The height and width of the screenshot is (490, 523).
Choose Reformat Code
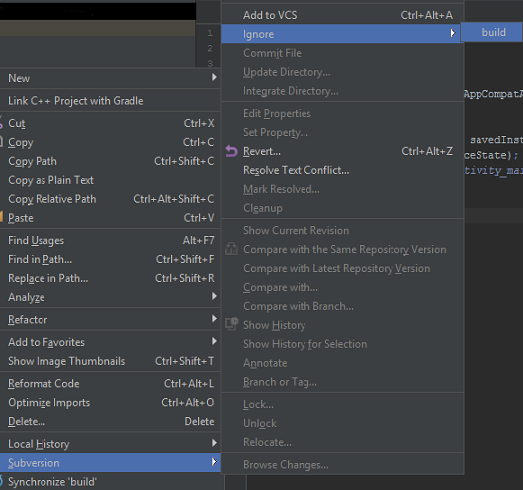tap(110, 384)
